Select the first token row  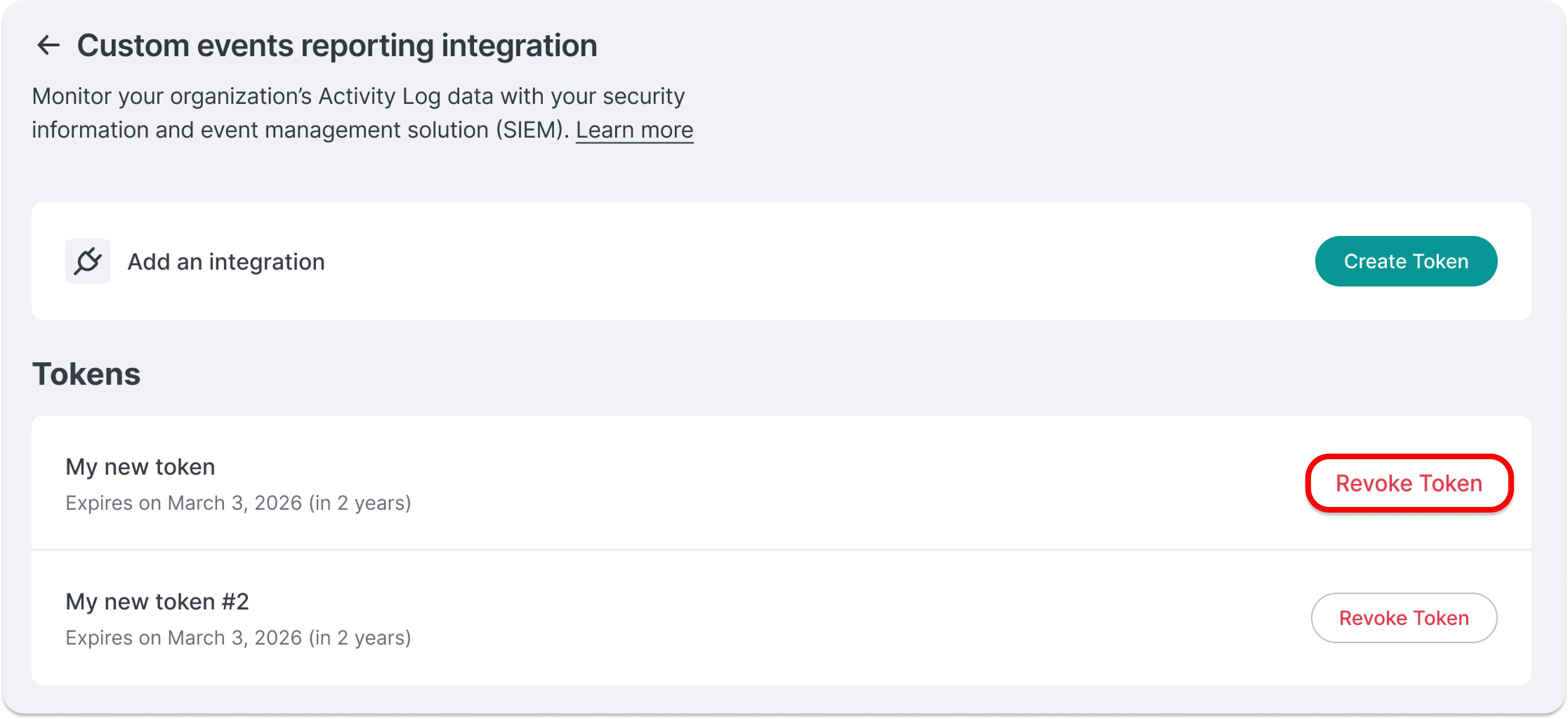[781, 483]
